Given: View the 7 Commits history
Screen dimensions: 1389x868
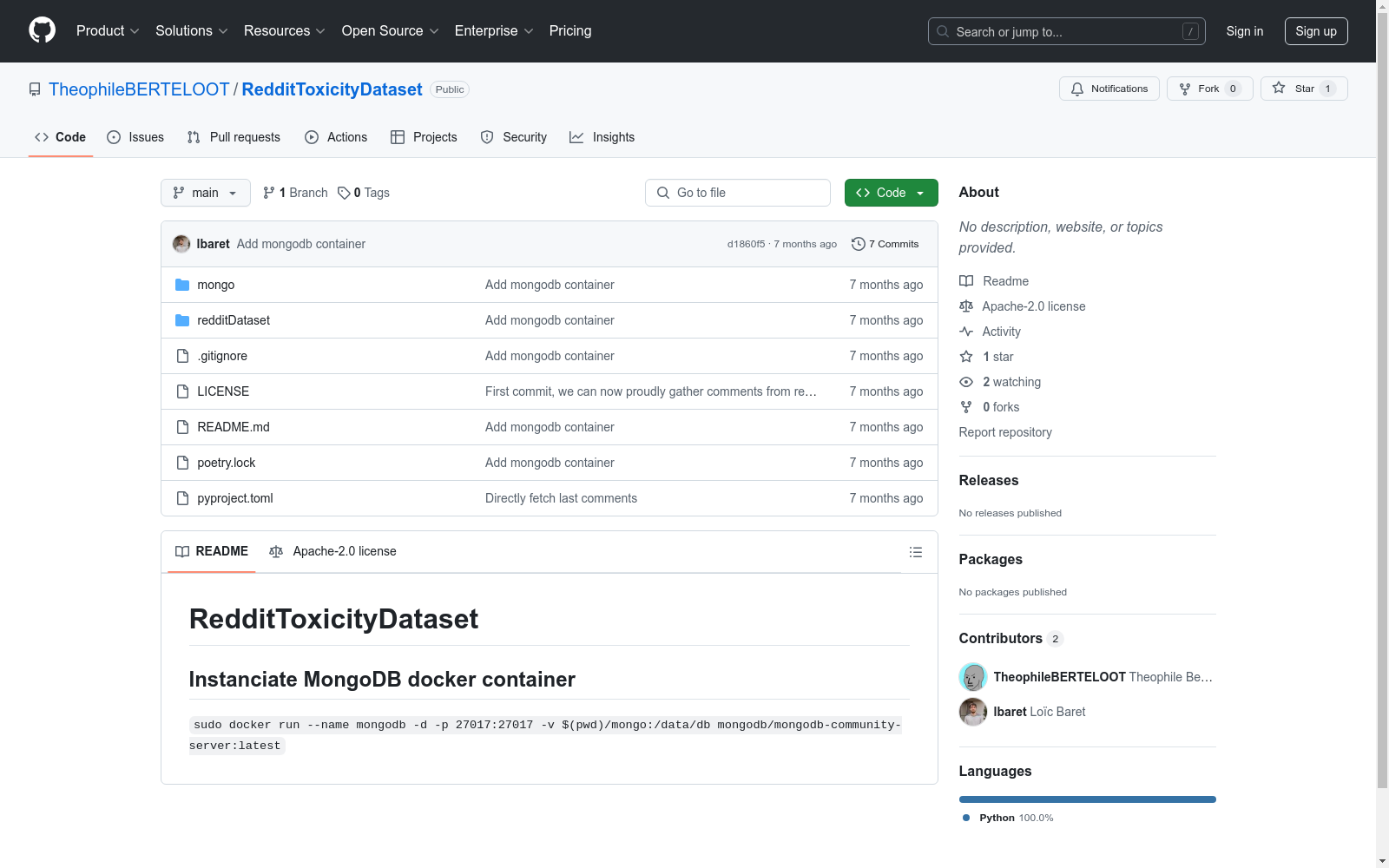Looking at the screenshot, I should 885,244.
